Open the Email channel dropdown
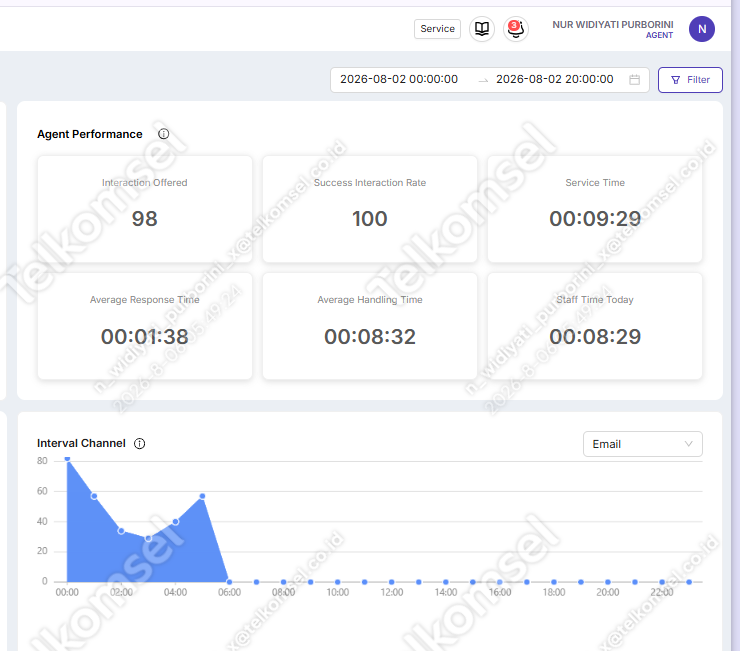 [x=642, y=444]
